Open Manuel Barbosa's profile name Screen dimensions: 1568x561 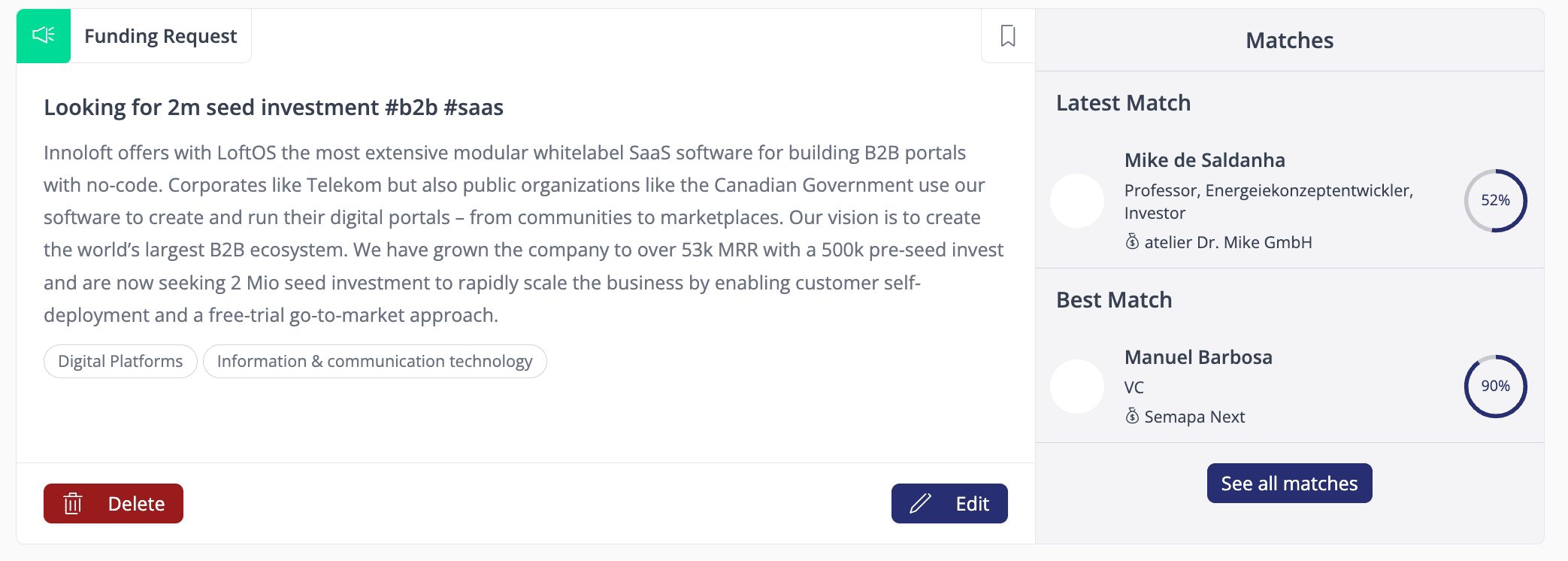pos(1198,357)
